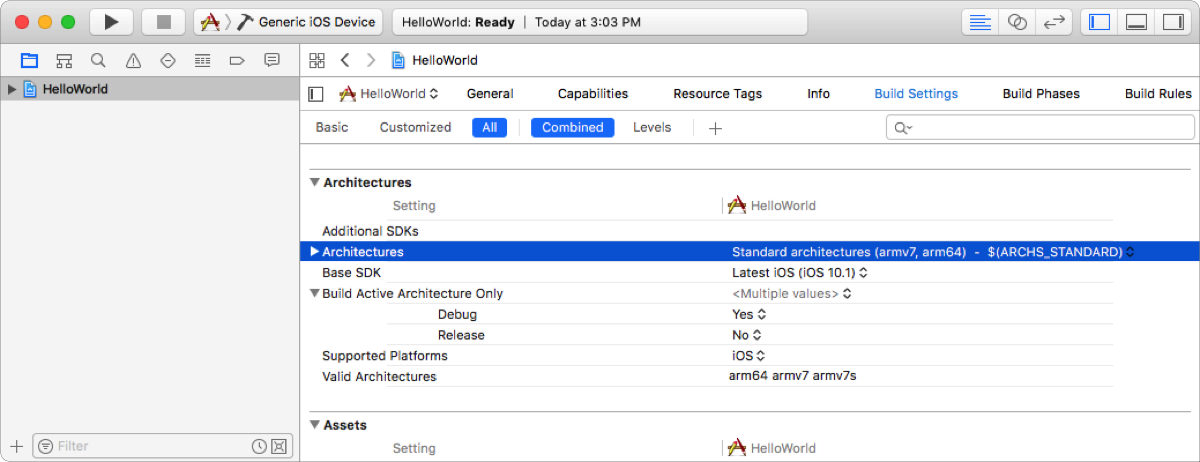
Task: Select the Basic settings filter
Action: 332,128
